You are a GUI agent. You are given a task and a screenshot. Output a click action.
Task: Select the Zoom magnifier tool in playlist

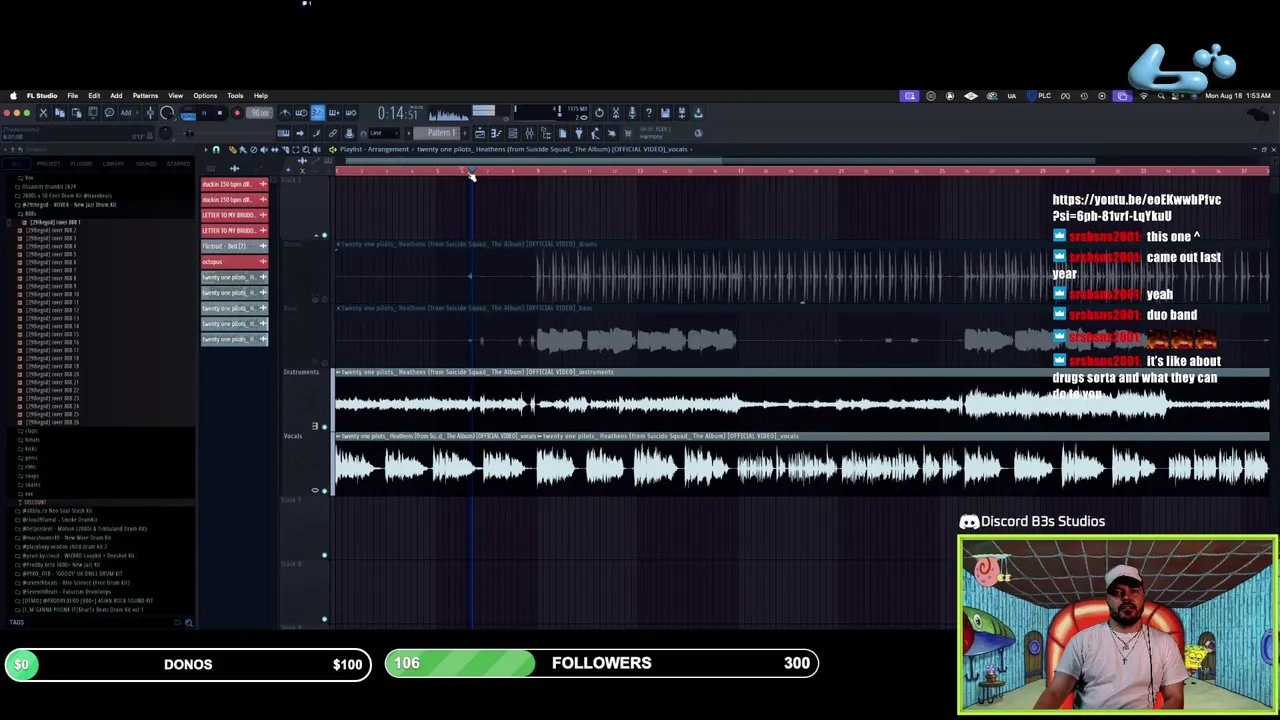pos(306,149)
